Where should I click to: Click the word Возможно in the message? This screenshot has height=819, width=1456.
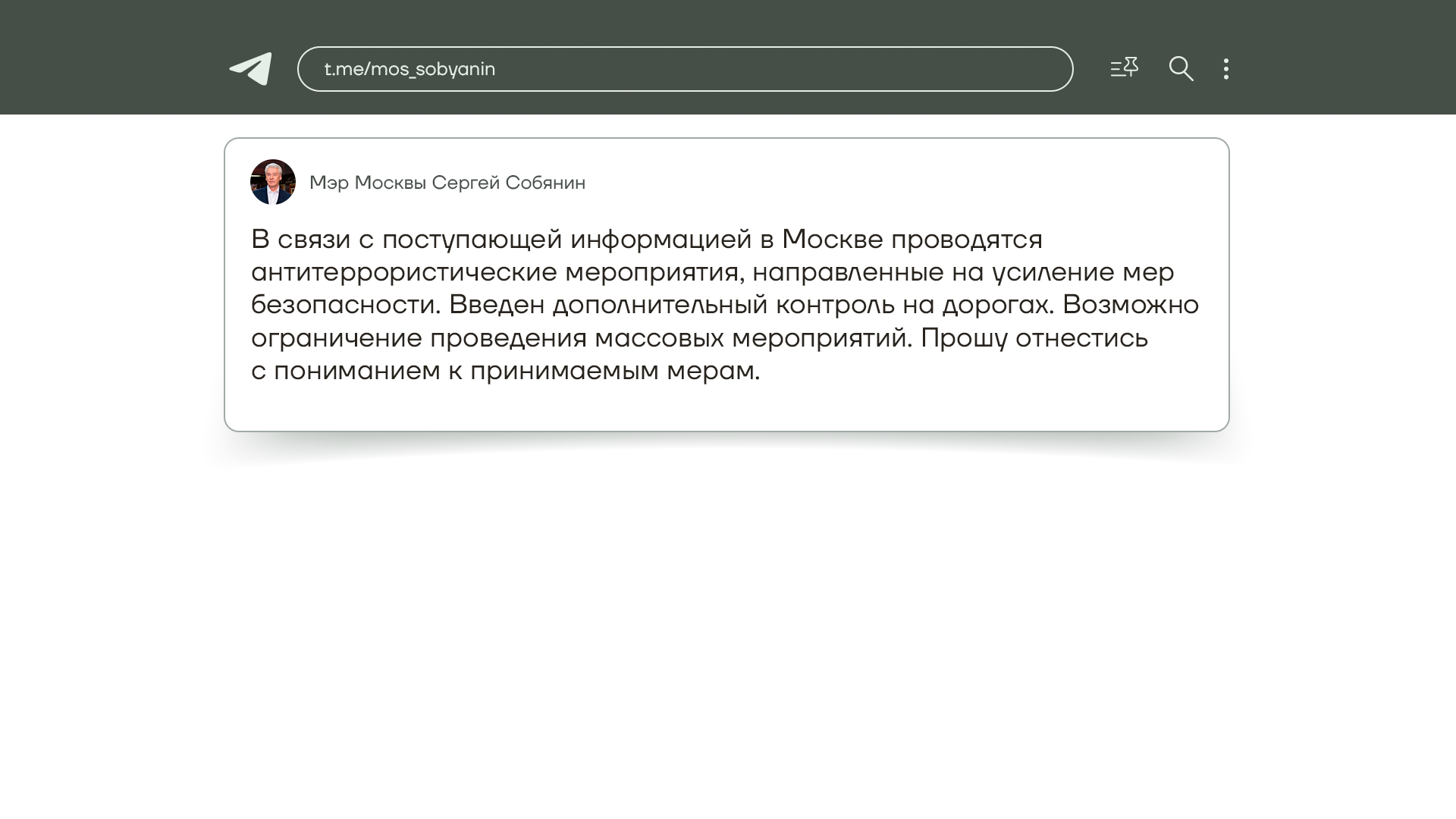click(1130, 305)
